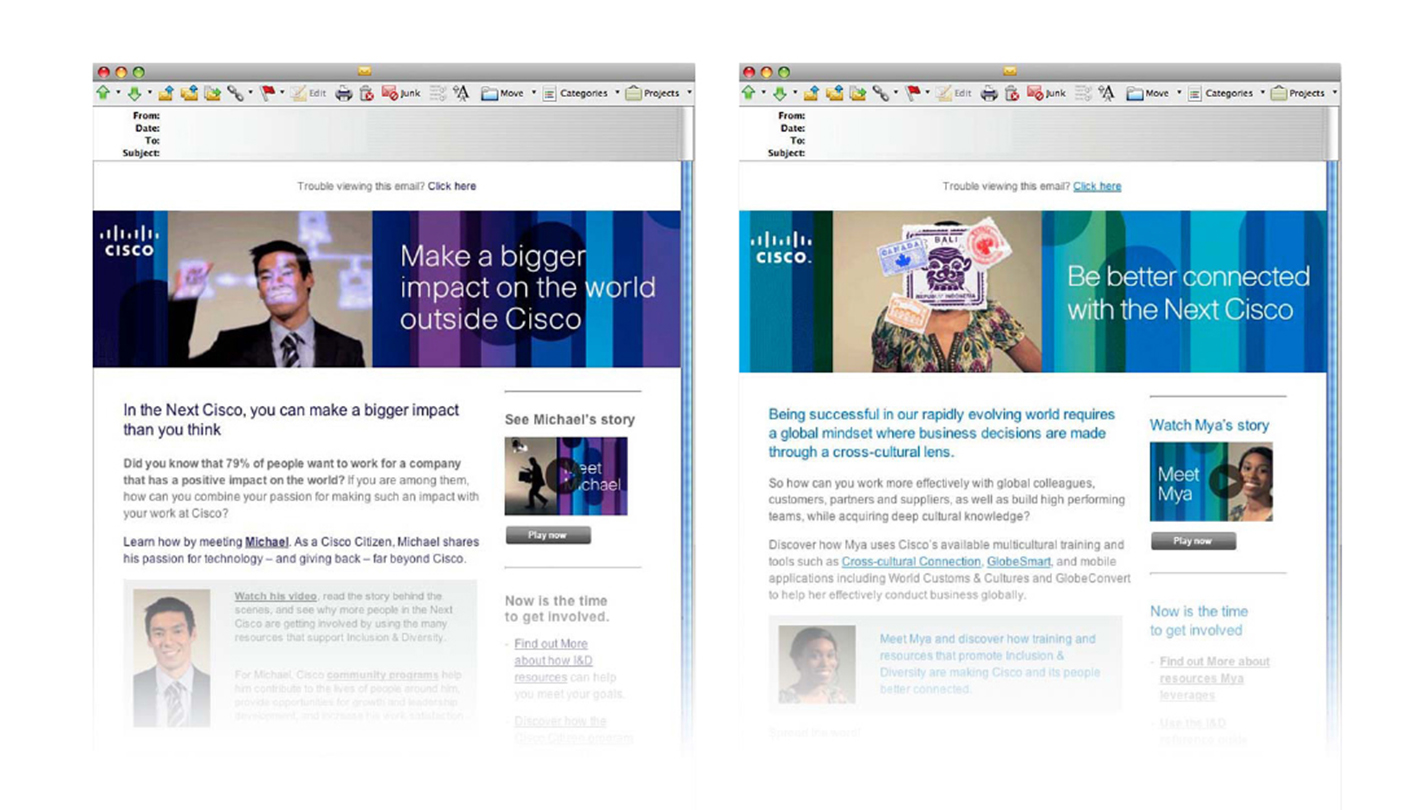Screen dimensions: 1420x810
Task: Mark as Junk in Mya email window
Action: point(1046,93)
